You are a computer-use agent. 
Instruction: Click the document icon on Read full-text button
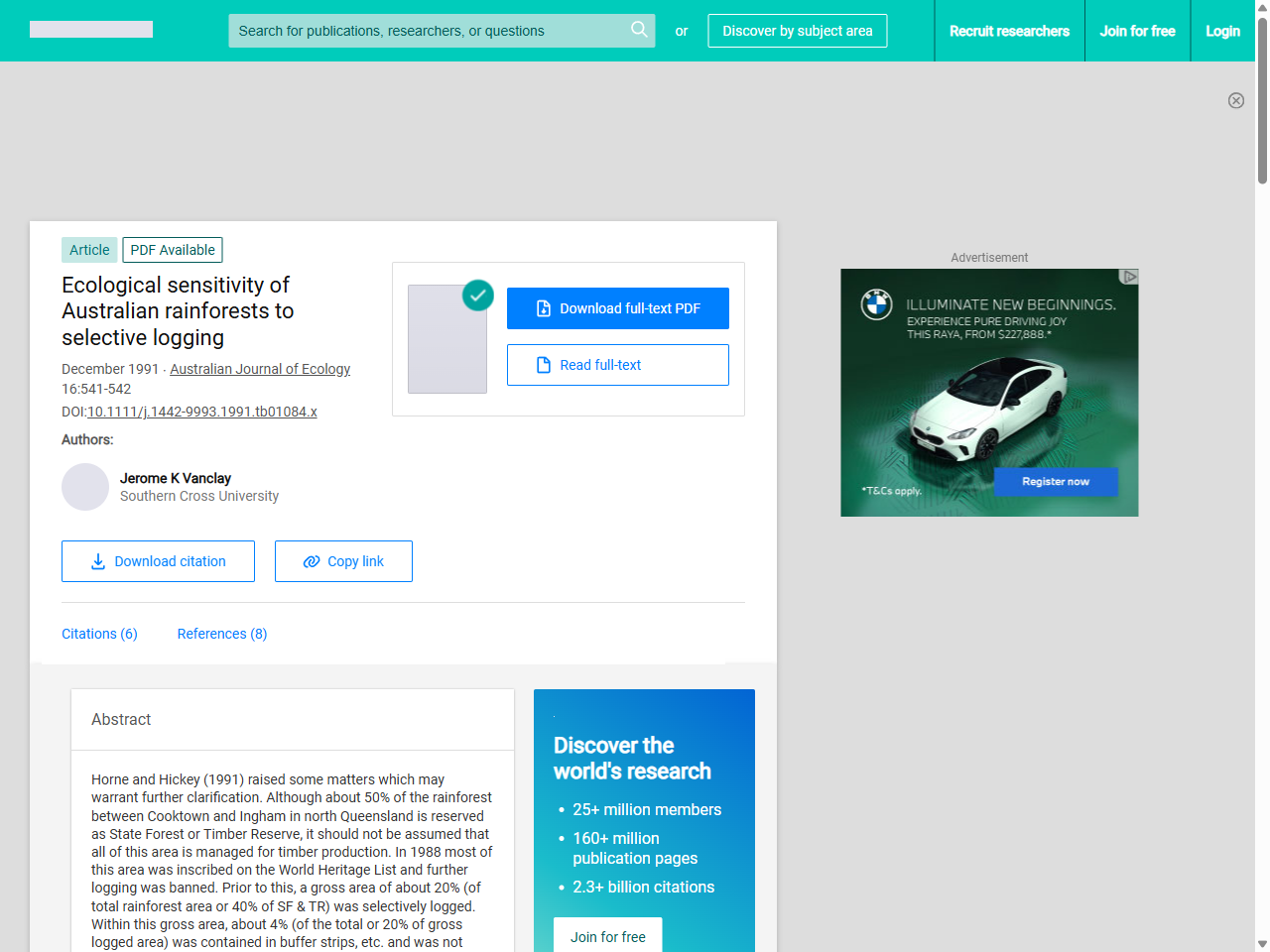(x=542, y=365)
